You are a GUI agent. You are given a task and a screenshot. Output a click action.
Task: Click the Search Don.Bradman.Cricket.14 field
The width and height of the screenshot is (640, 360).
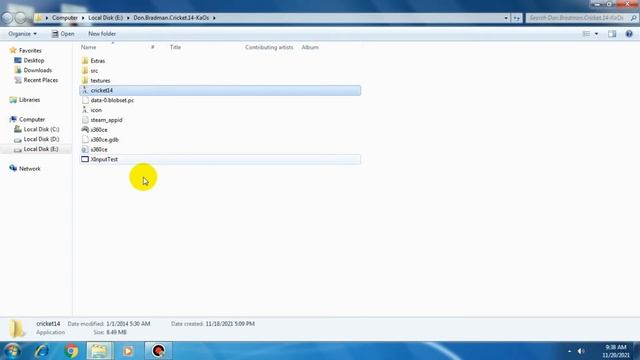pyautogui.click(x=581, y=18)
